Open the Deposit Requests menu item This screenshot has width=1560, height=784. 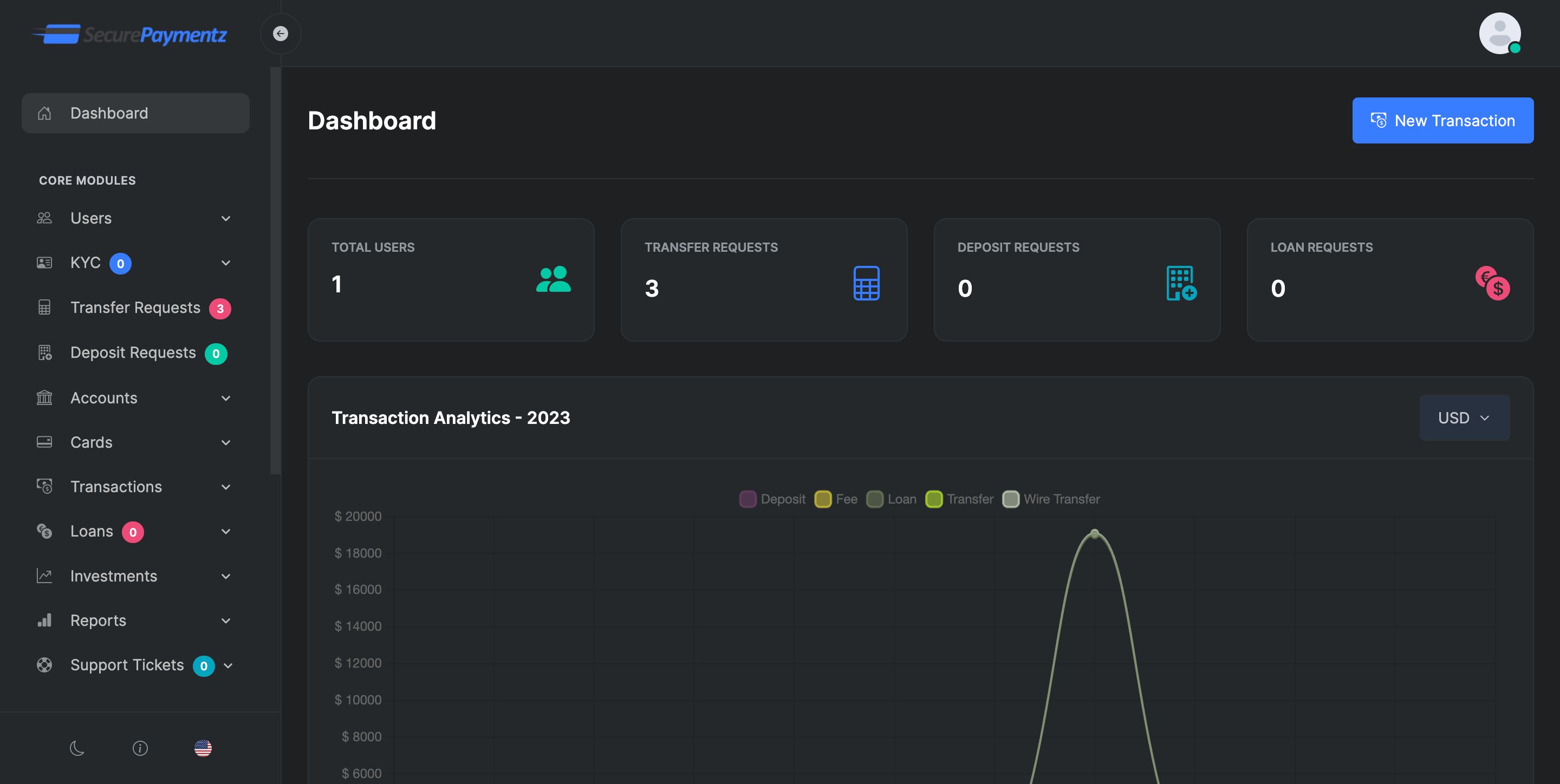click(x=135, y=352)
